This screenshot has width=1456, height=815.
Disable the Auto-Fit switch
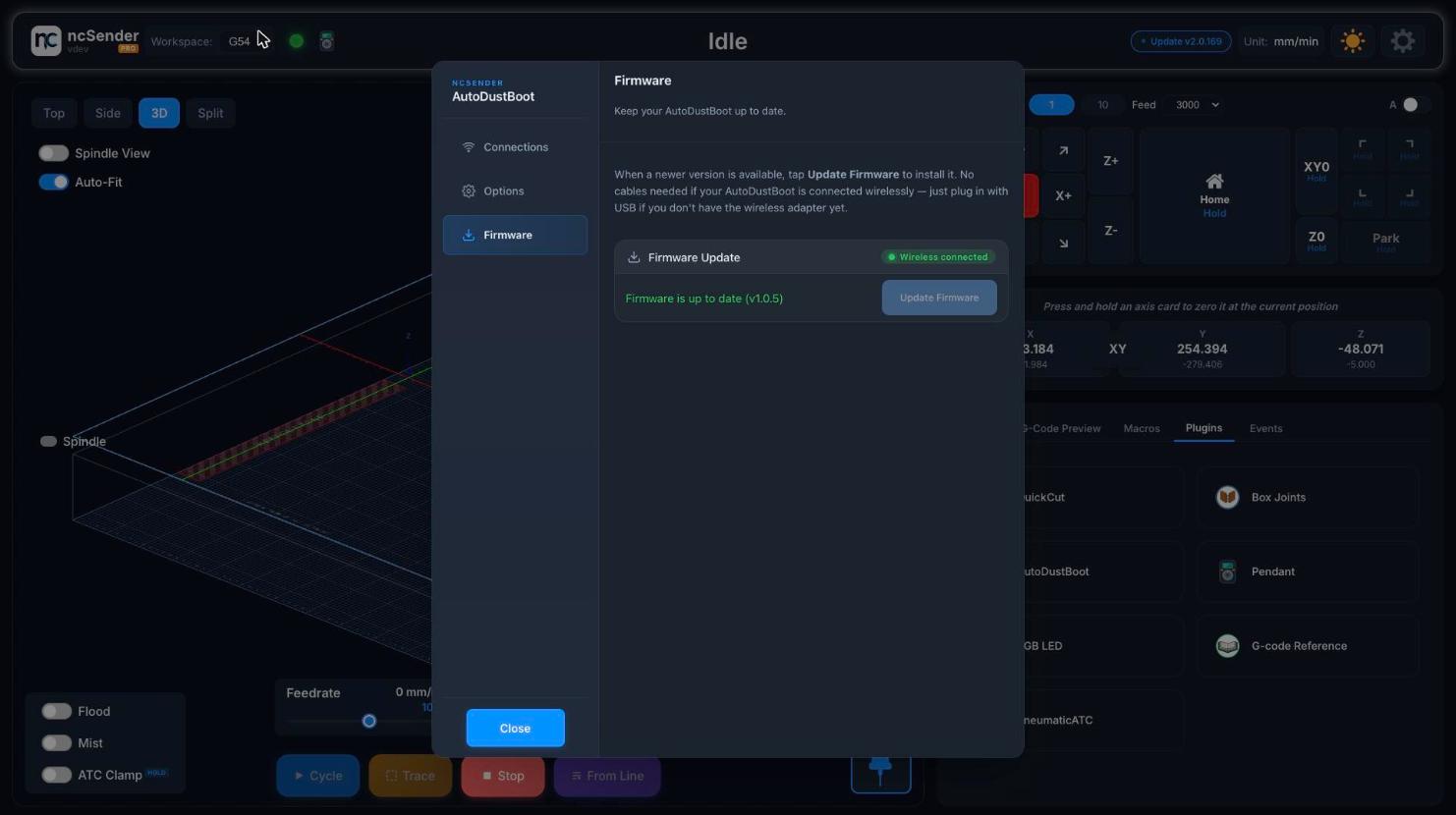coord(53,182)
